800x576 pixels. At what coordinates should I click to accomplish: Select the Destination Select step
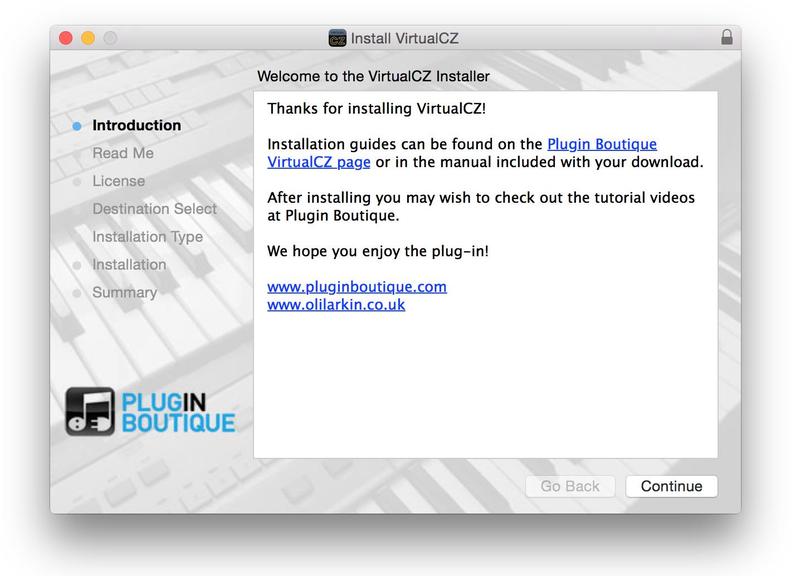155,209
